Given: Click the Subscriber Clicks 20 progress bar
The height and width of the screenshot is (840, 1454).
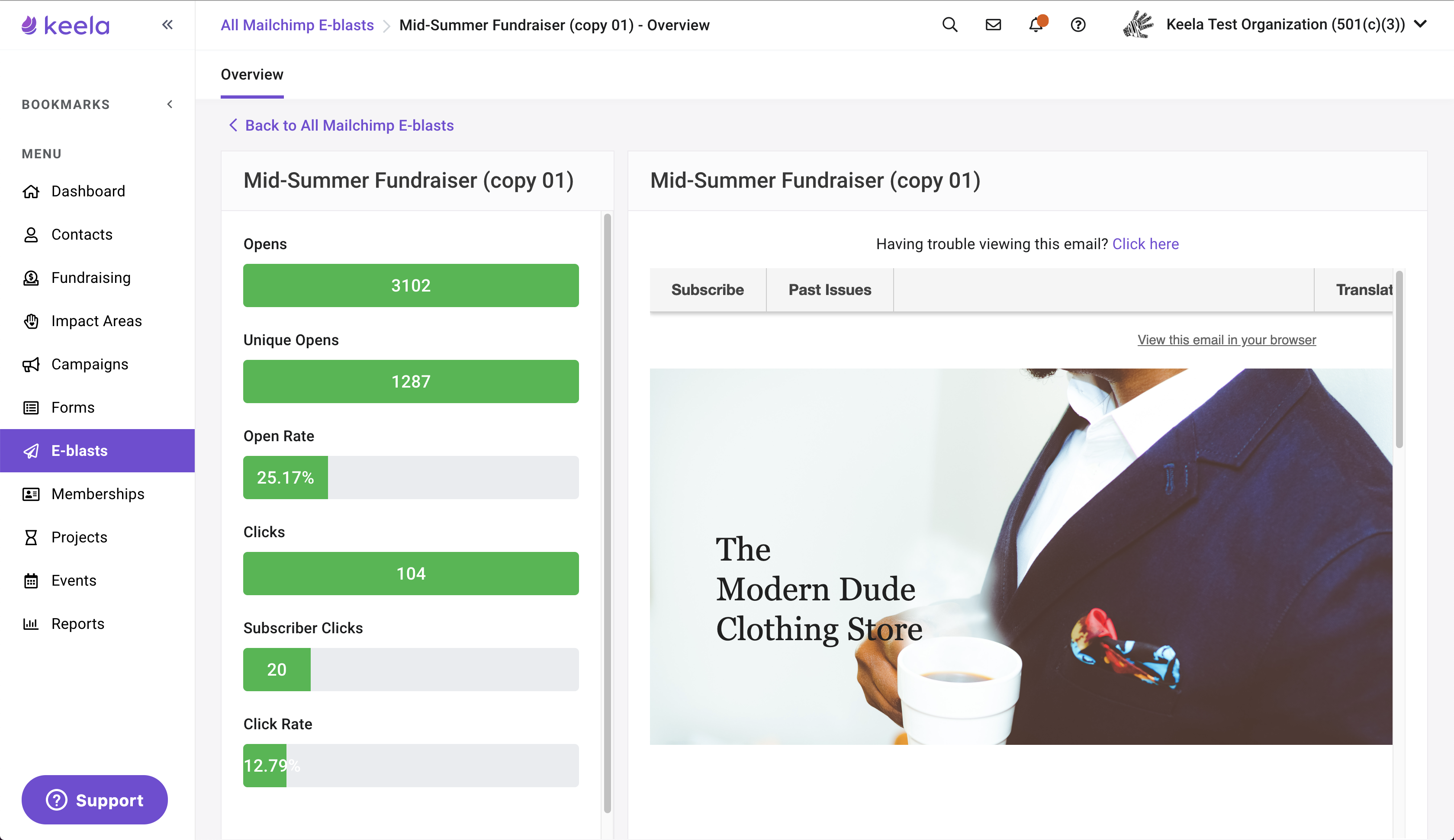Looking at the screenshot, I should point(411,670).
